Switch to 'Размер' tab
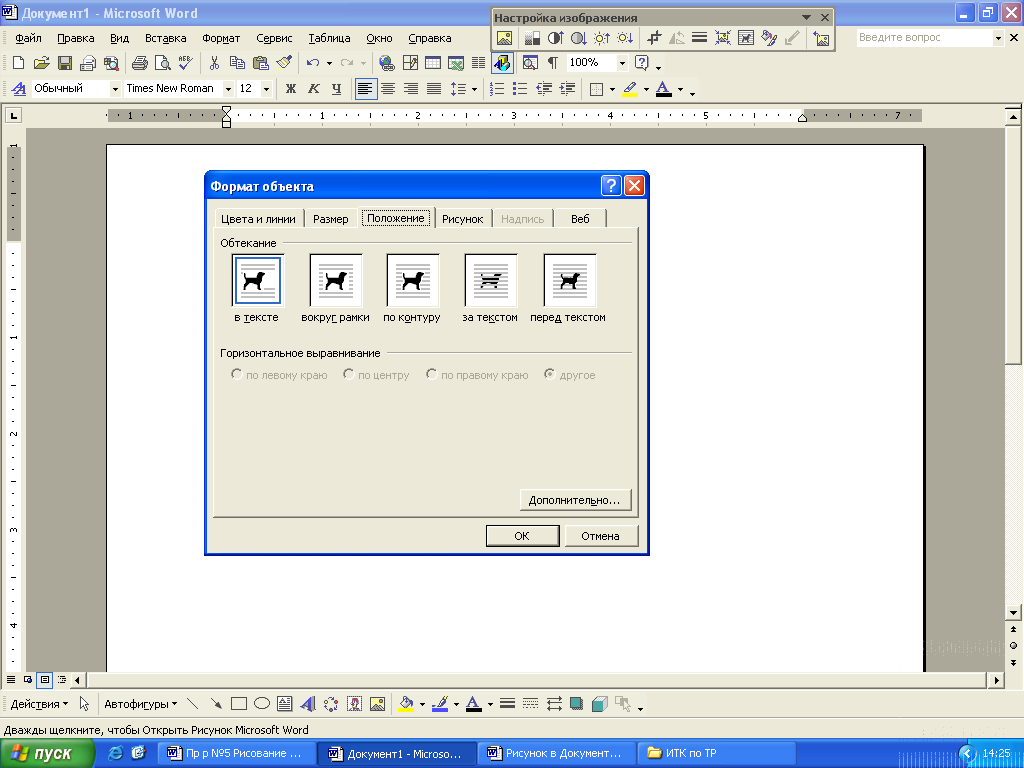 tap(330, 219)
